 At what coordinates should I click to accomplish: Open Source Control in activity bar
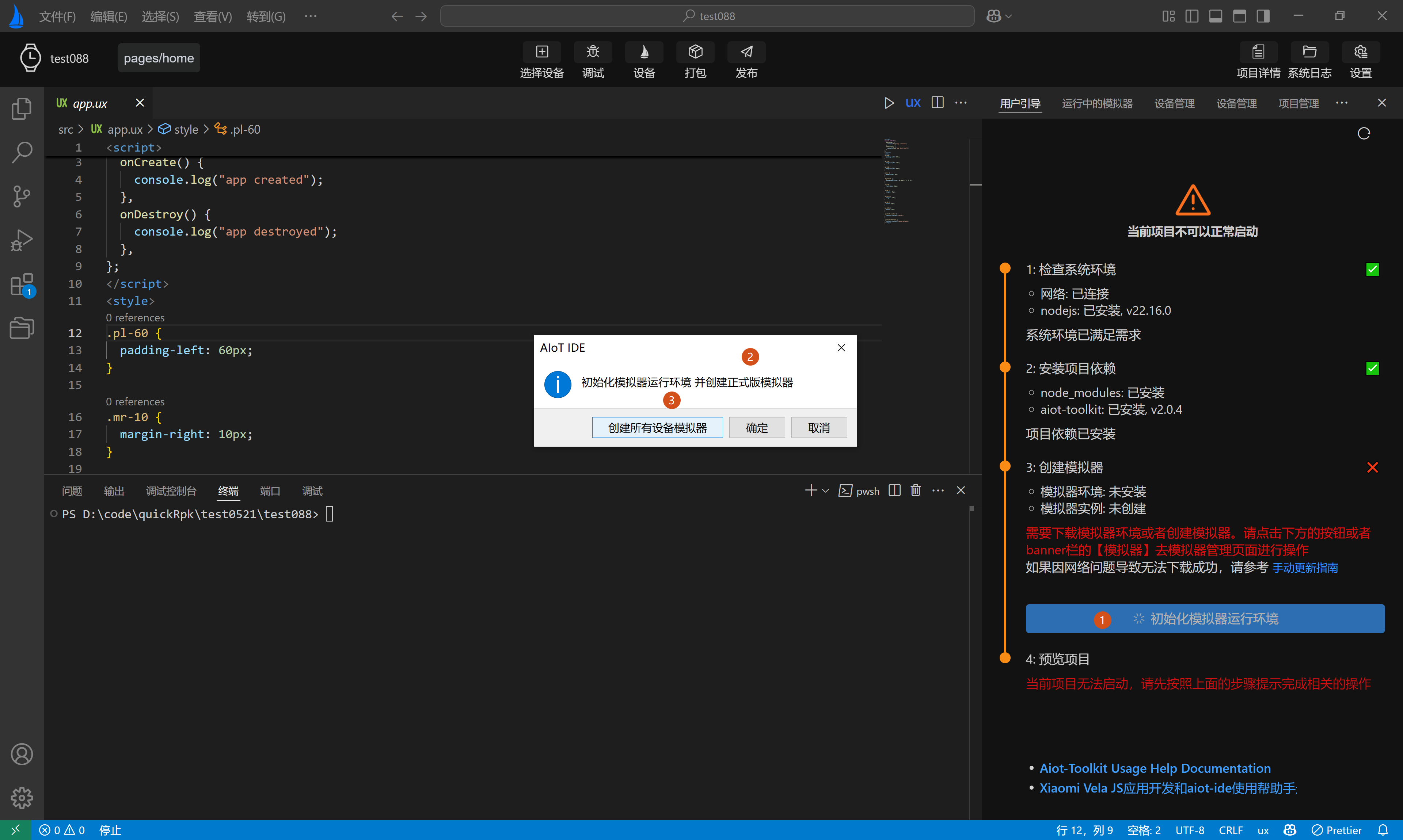coord(22,196)
